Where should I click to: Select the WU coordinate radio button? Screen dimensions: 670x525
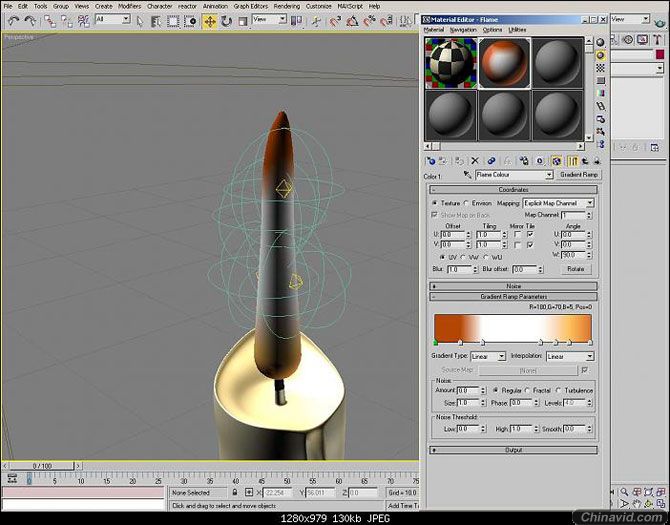(x=485, y=258)
